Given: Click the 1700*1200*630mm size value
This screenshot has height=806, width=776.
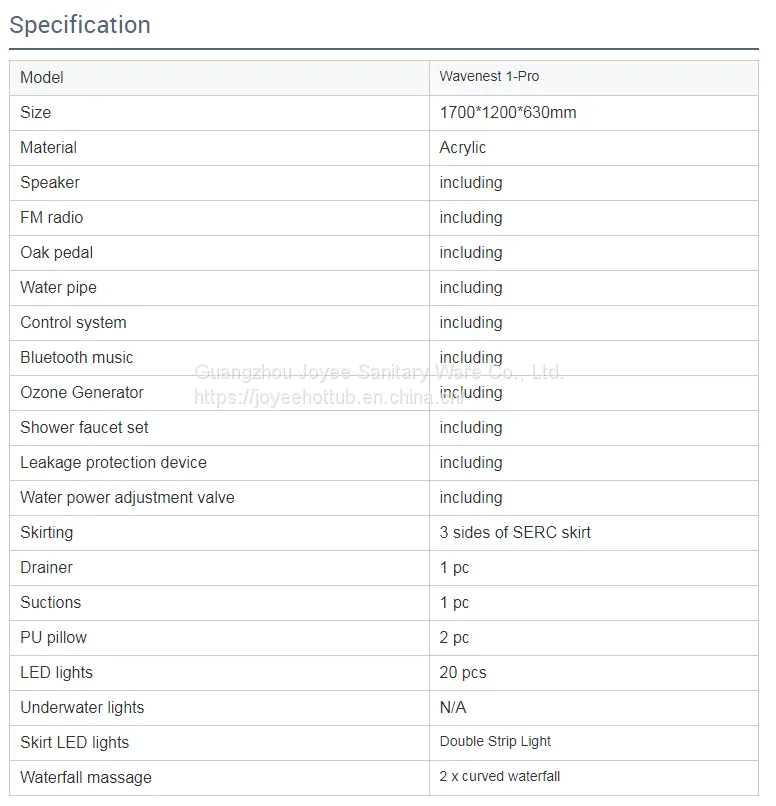Looking at the screenshot, I should [508, 112].
